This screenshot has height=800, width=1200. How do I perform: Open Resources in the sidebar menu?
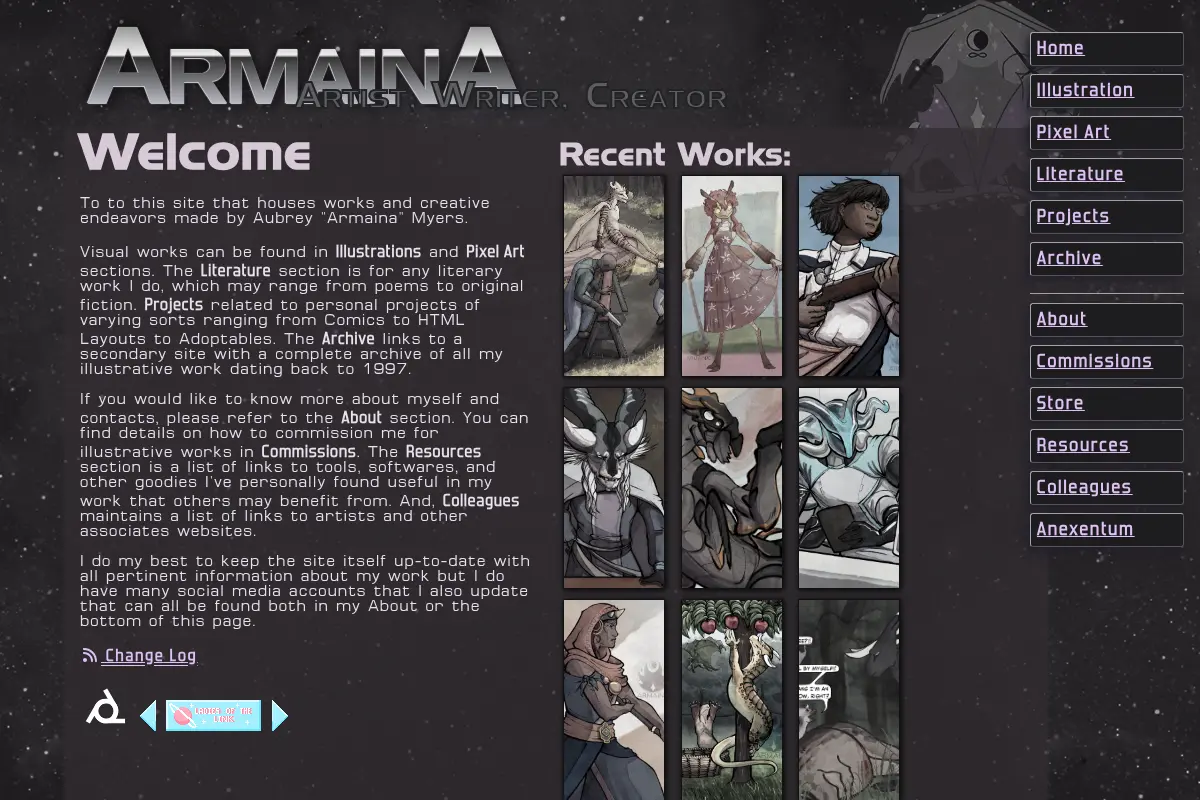point(1106,445)
